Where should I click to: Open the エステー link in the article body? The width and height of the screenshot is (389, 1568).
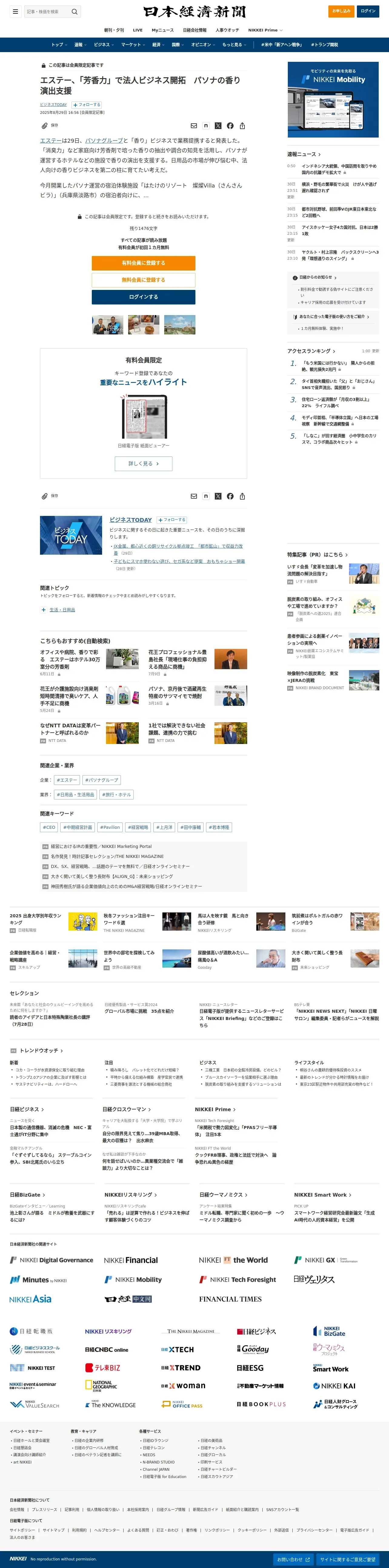point(51,141)
